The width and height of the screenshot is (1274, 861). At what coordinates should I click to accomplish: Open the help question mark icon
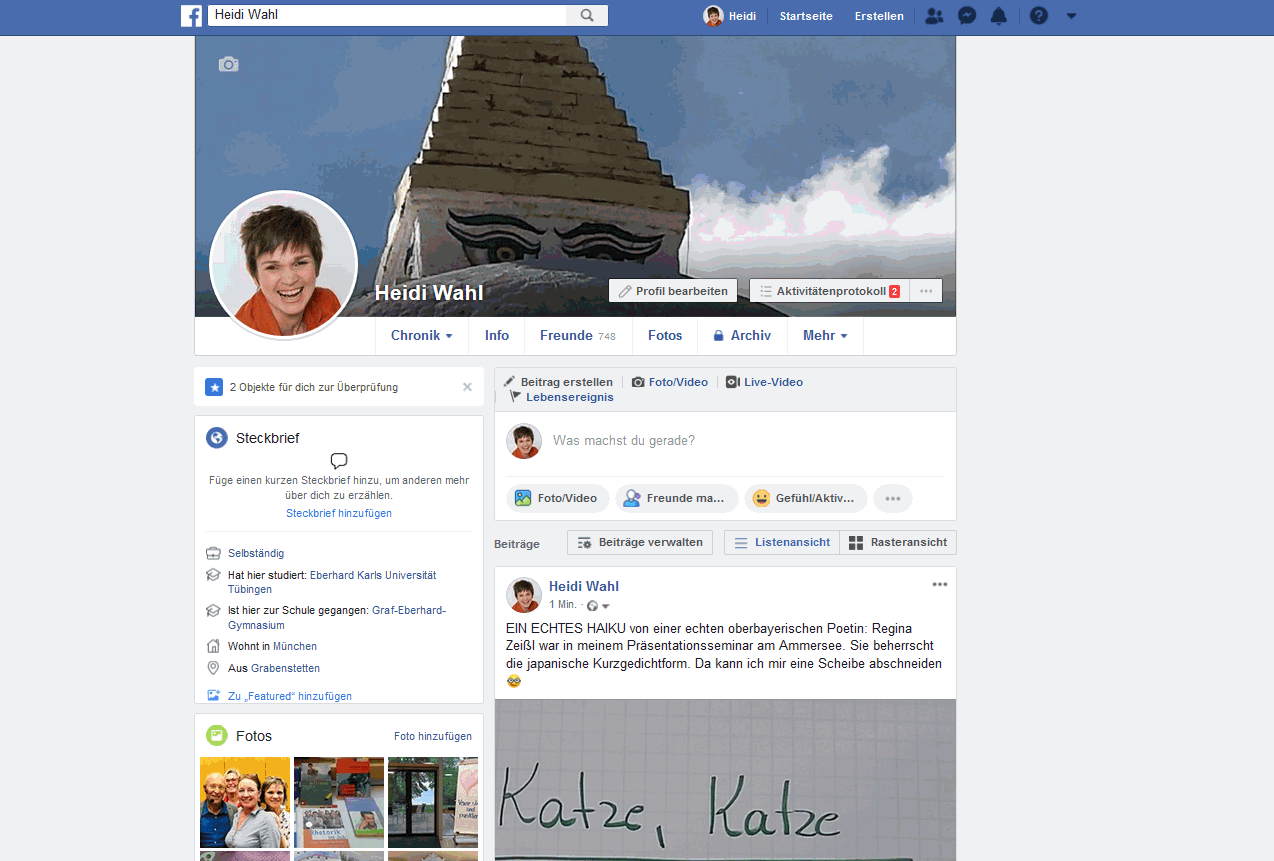click(x=1039, y=16)
